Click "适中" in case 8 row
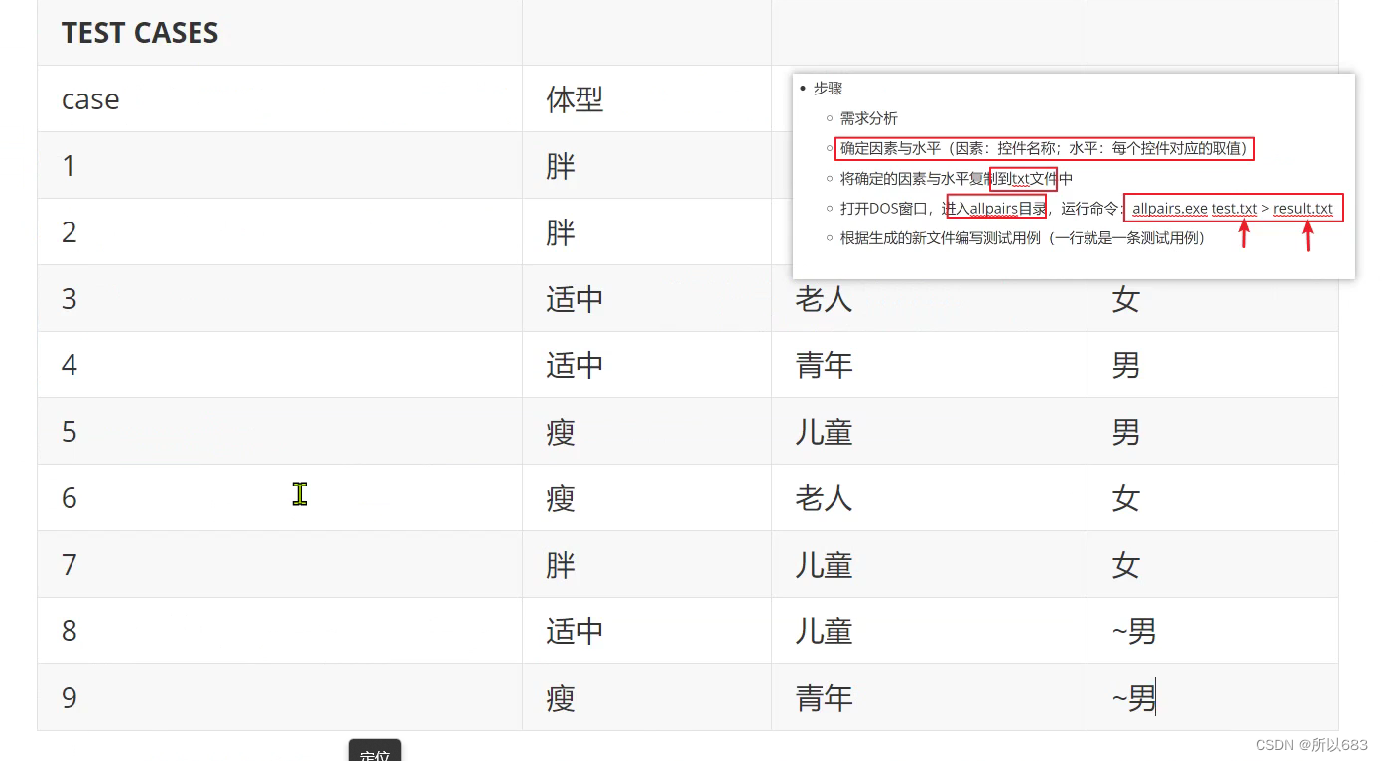This screenshot has width=1383, height=761. 575,631
